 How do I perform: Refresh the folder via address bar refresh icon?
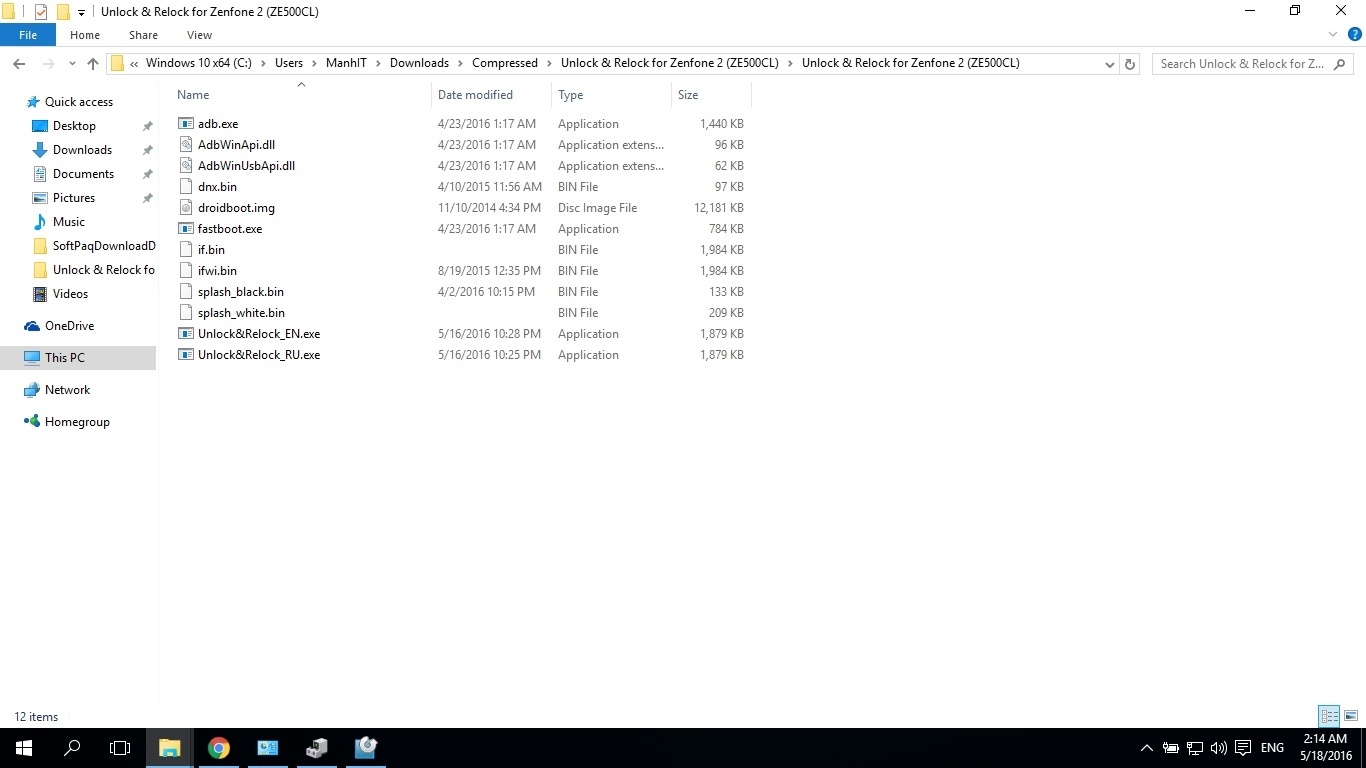(x=1130, y=63)
